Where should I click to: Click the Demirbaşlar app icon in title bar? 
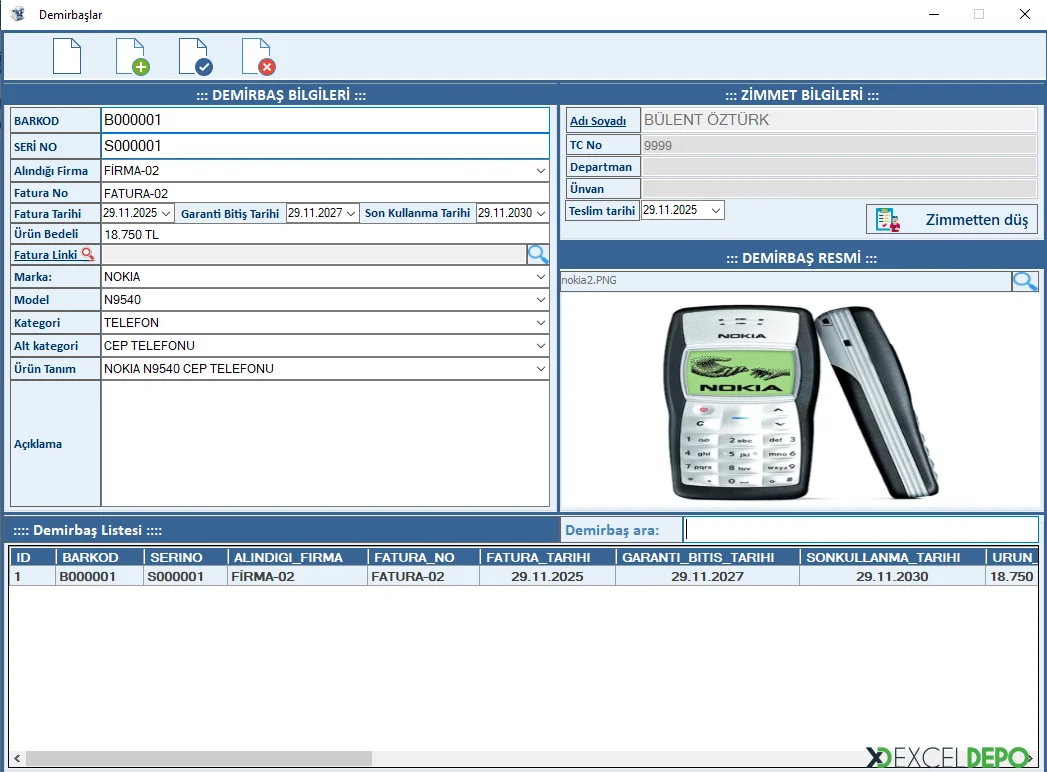point(17,14)
